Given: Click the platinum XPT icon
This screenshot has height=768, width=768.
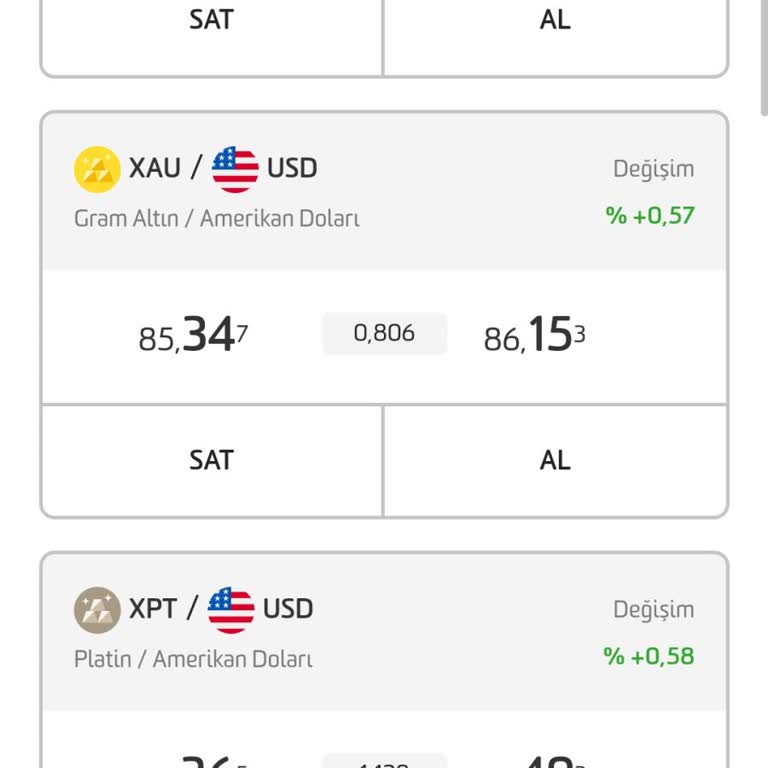Looking at the screenshot, I should click(x=97, y=609).
